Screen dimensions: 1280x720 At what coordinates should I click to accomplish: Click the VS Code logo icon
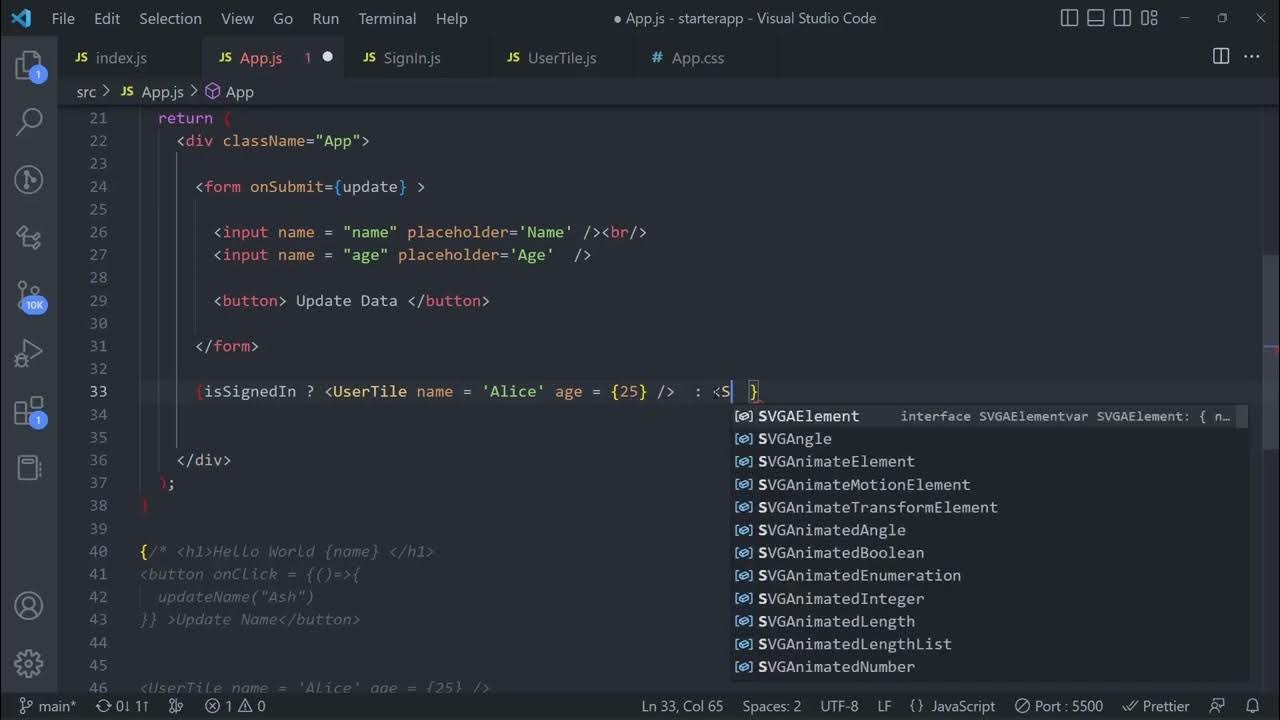[x=20, y=18]
